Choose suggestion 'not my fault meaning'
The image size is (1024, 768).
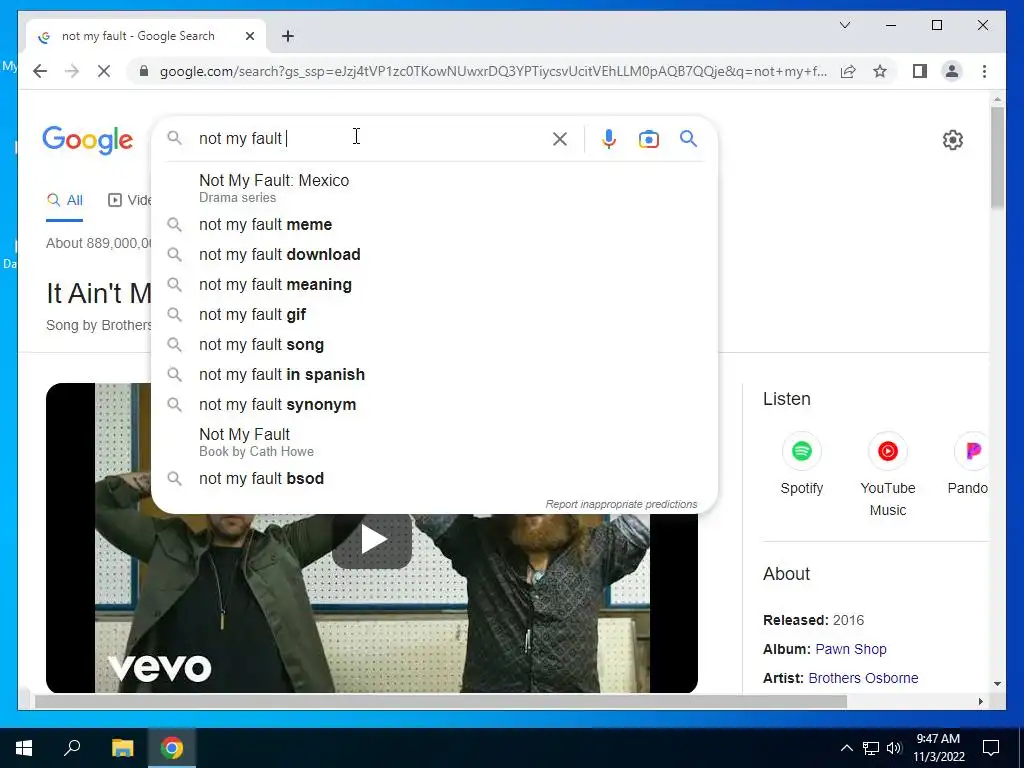tap(434, 285)
